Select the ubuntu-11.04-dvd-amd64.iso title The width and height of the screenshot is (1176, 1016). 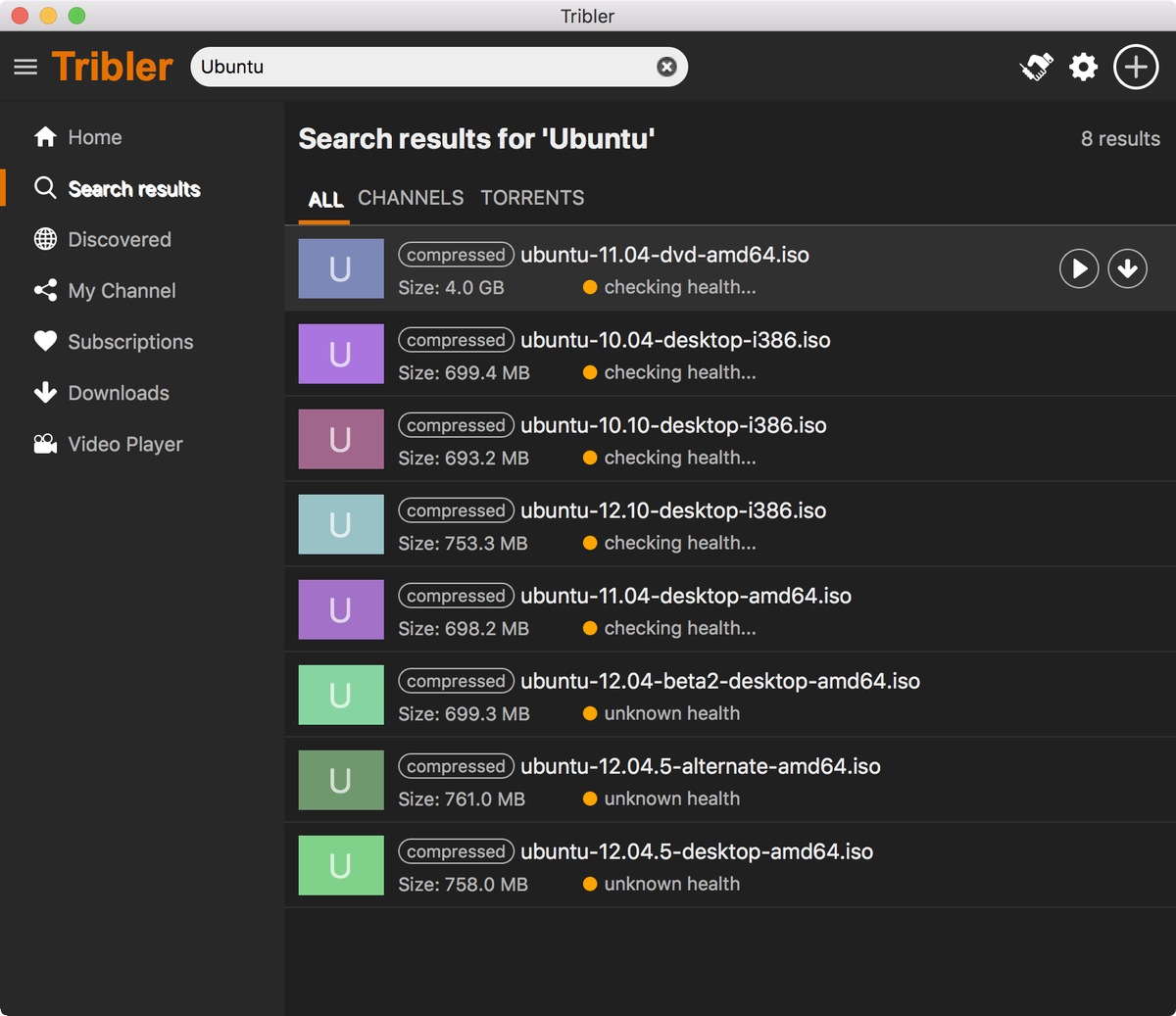tap(664, 255)
